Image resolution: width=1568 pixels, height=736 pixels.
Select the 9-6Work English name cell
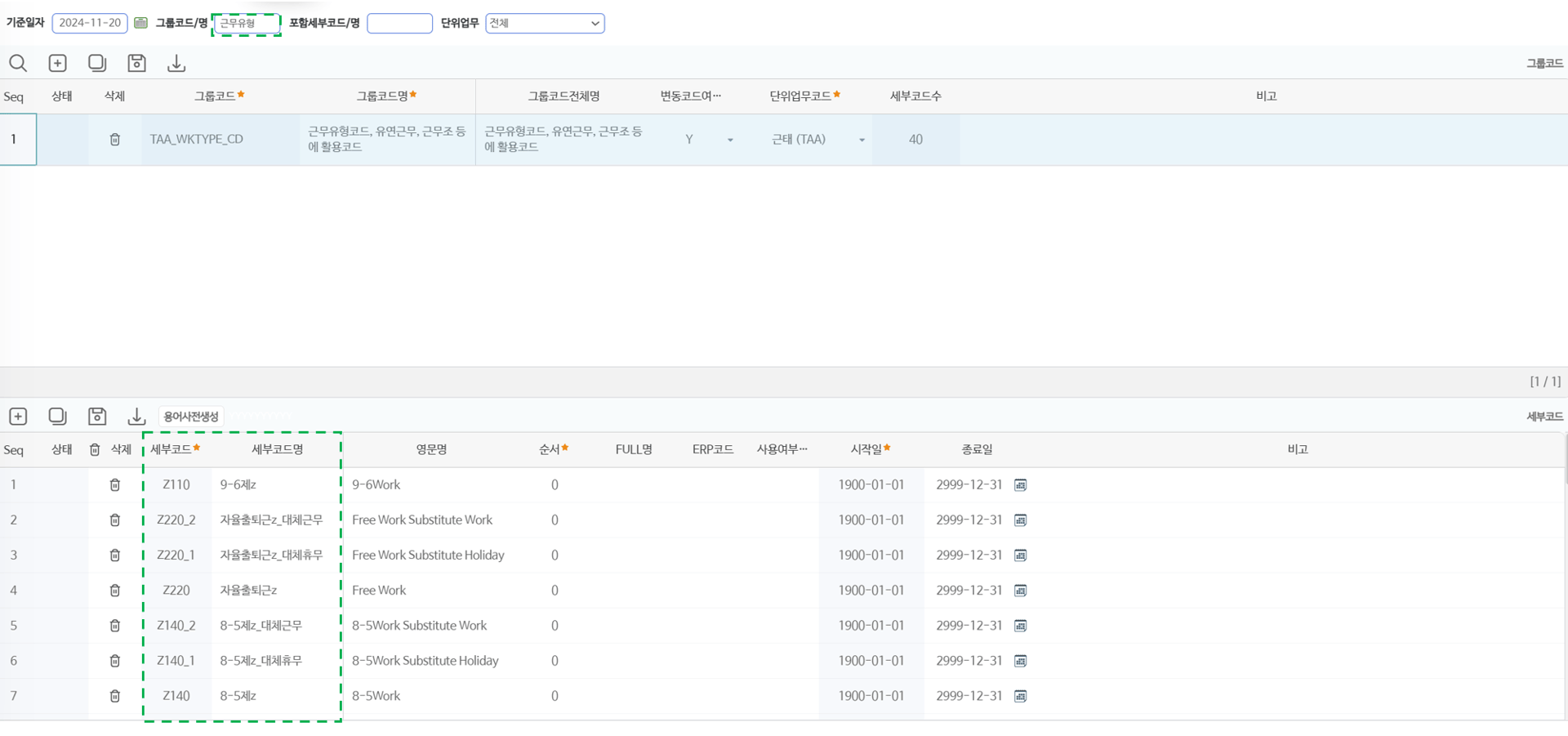point(431,485)
